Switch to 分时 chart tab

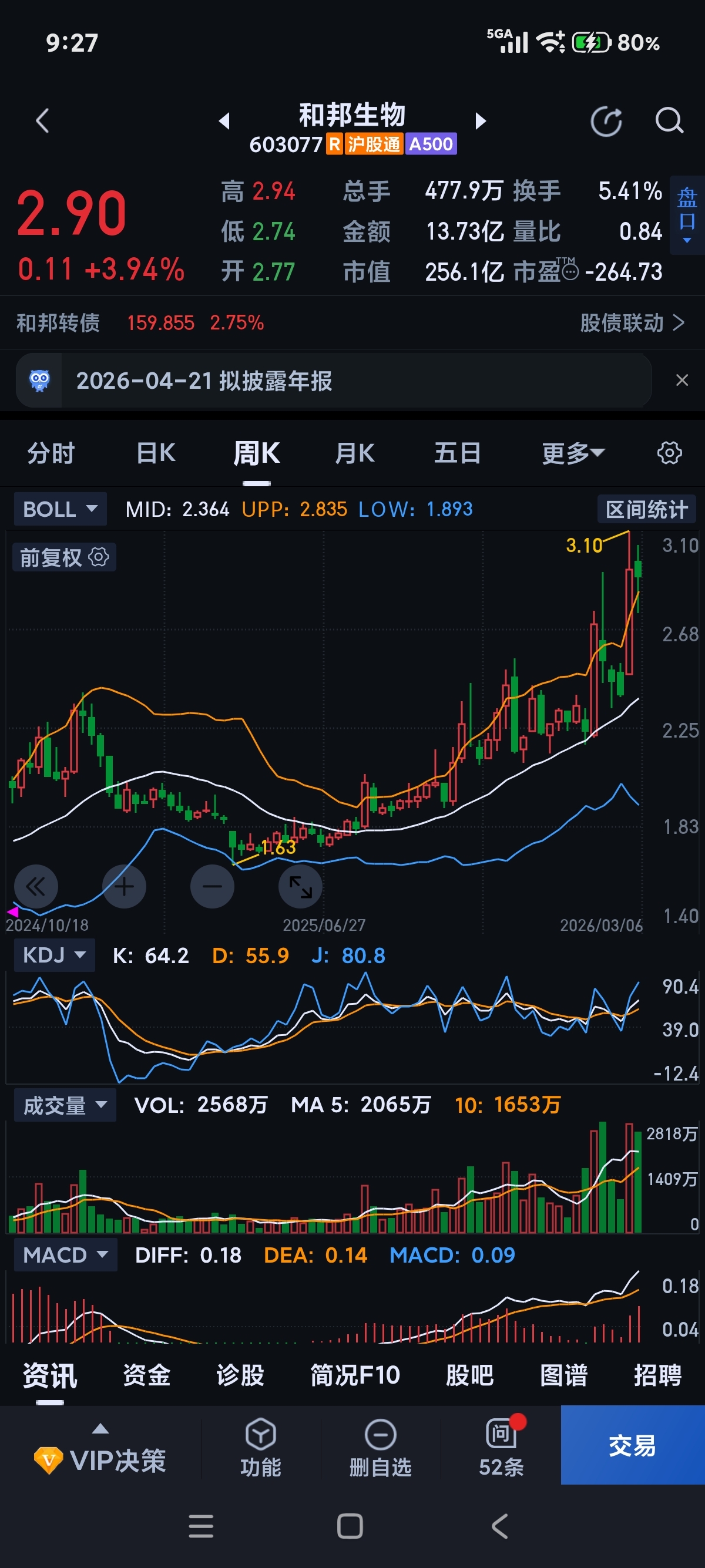click(x=51, y=453)
